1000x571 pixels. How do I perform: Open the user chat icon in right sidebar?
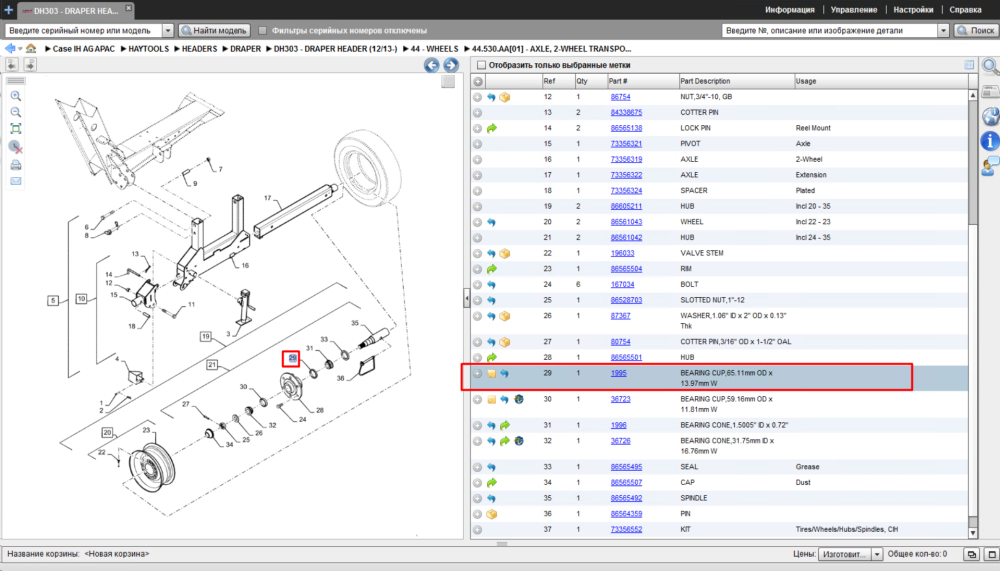point(990,167)
